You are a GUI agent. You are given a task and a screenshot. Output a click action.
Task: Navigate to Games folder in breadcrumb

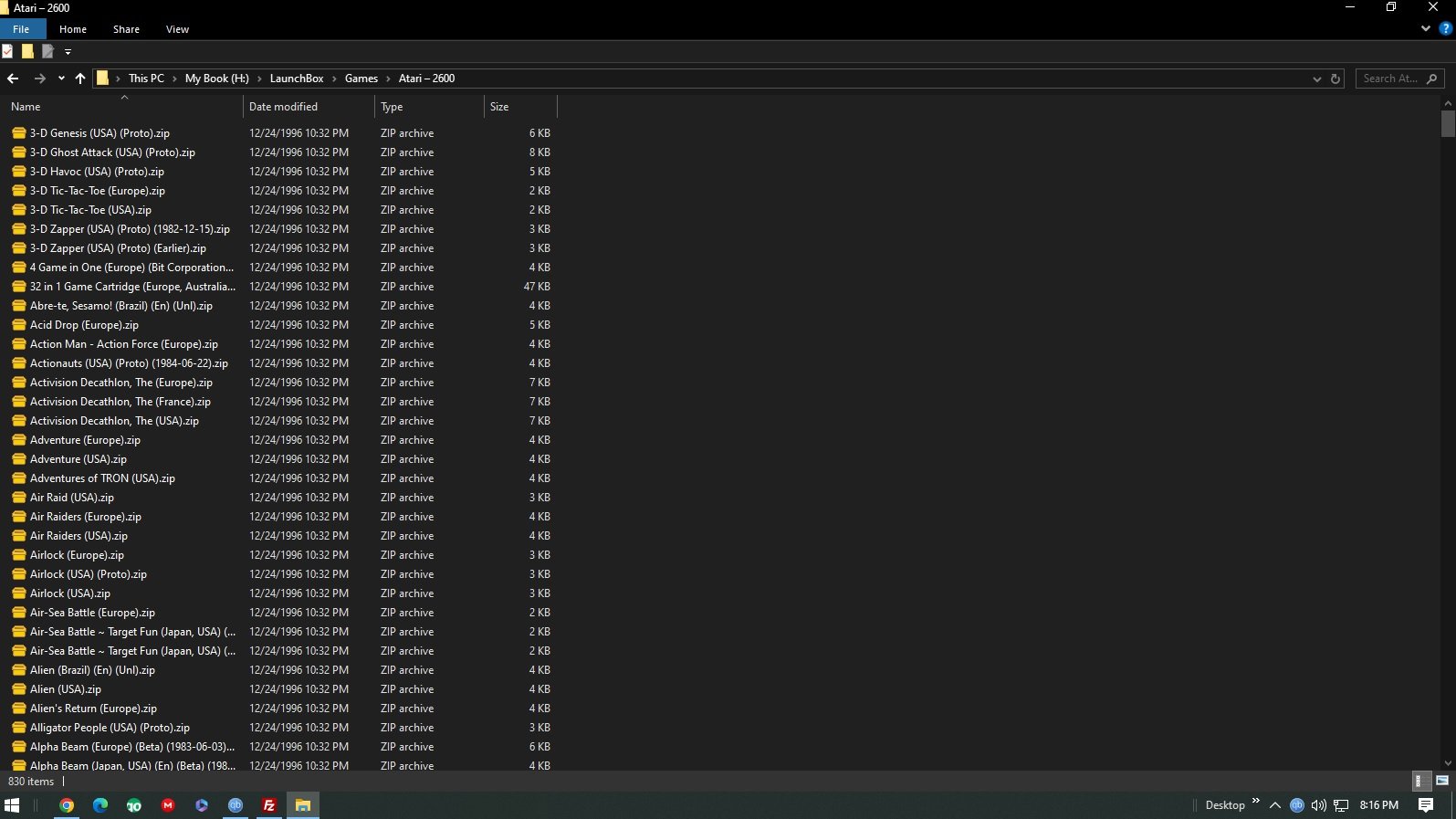coord(361,79)
